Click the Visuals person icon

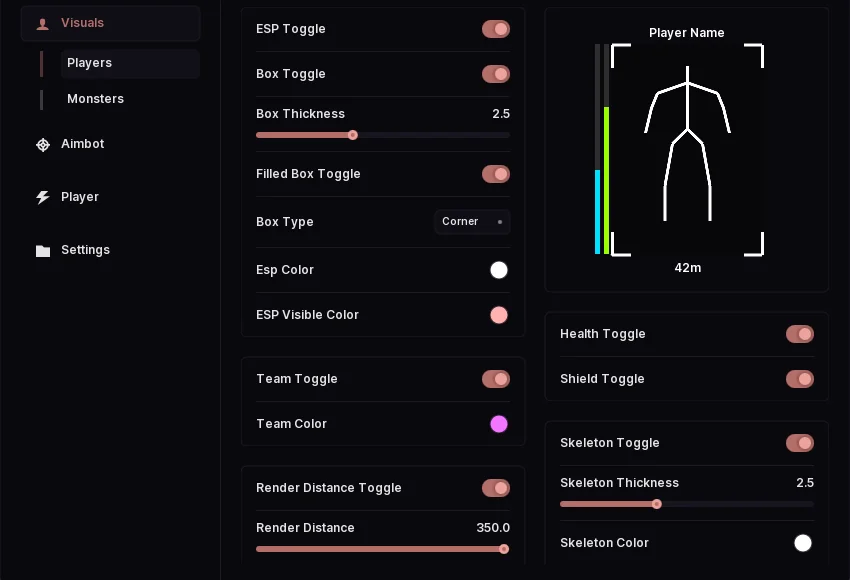pyautogui.click(x=42, y=23)
